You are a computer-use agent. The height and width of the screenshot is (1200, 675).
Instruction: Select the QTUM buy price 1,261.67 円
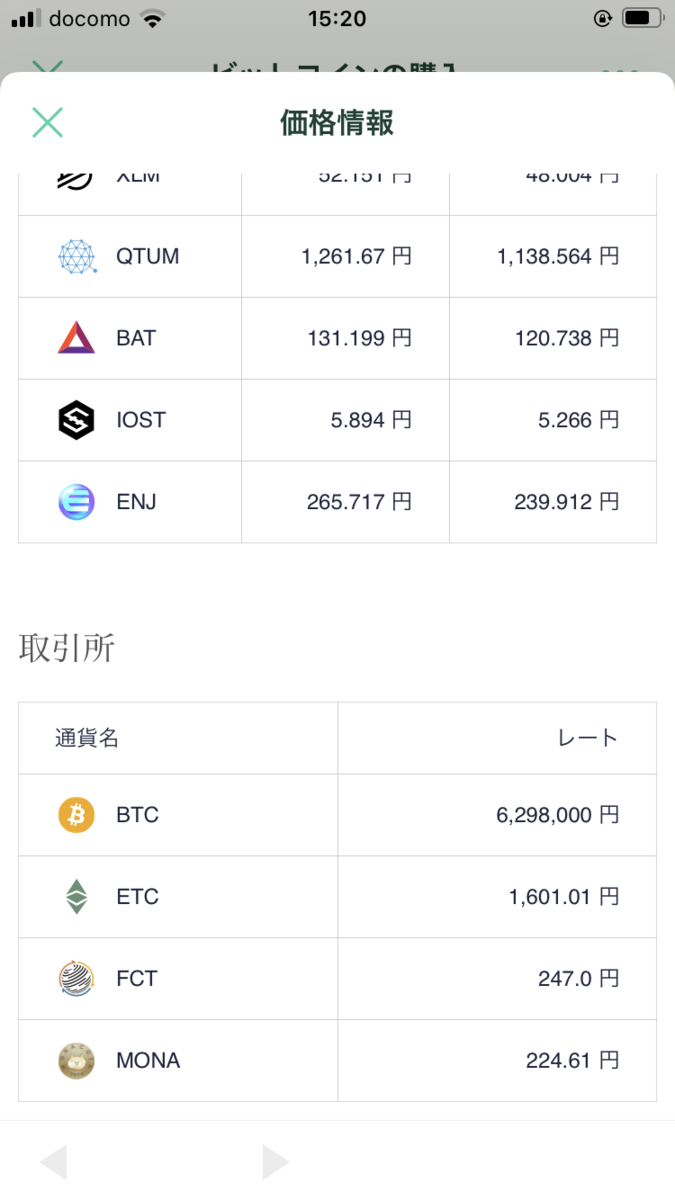click(x=356, y=256)
